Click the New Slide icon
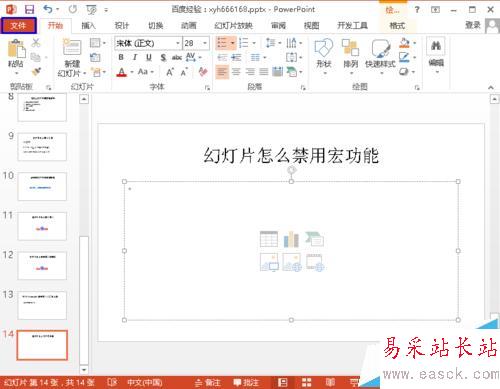Image resolution: width=500 pixels, height=389 pixels. point(72,47)
